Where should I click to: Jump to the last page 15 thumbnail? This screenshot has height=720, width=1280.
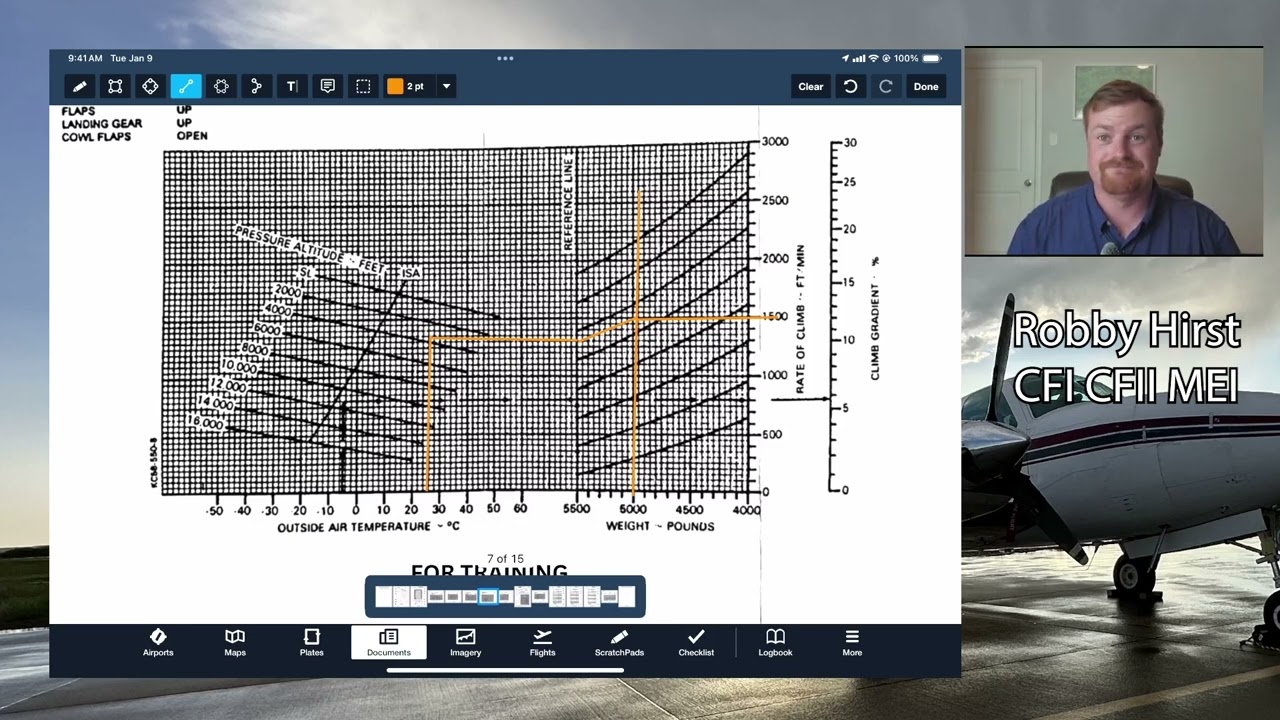(x=626, y=597)
